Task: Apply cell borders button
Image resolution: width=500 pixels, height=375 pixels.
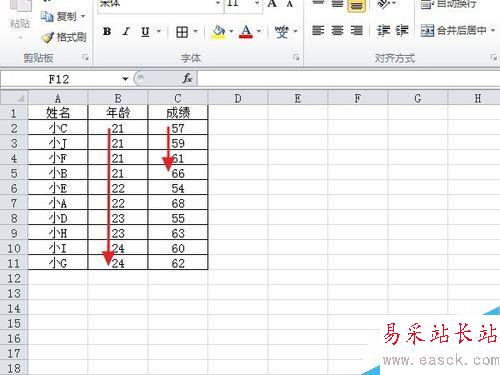Action: [182, 32]
